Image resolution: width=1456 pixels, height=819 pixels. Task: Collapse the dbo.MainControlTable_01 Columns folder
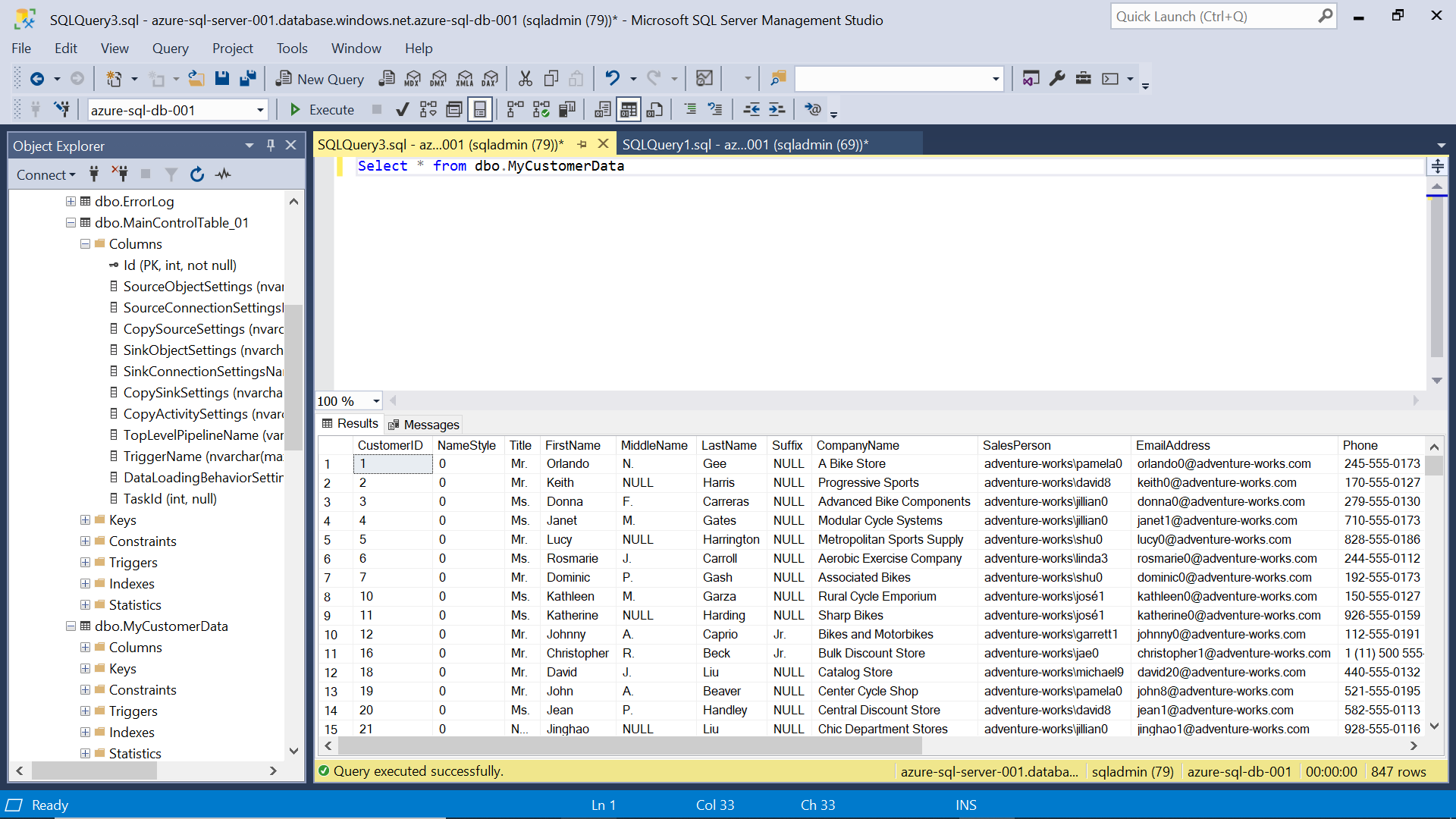pyautogui.click(x=86, y=244)
